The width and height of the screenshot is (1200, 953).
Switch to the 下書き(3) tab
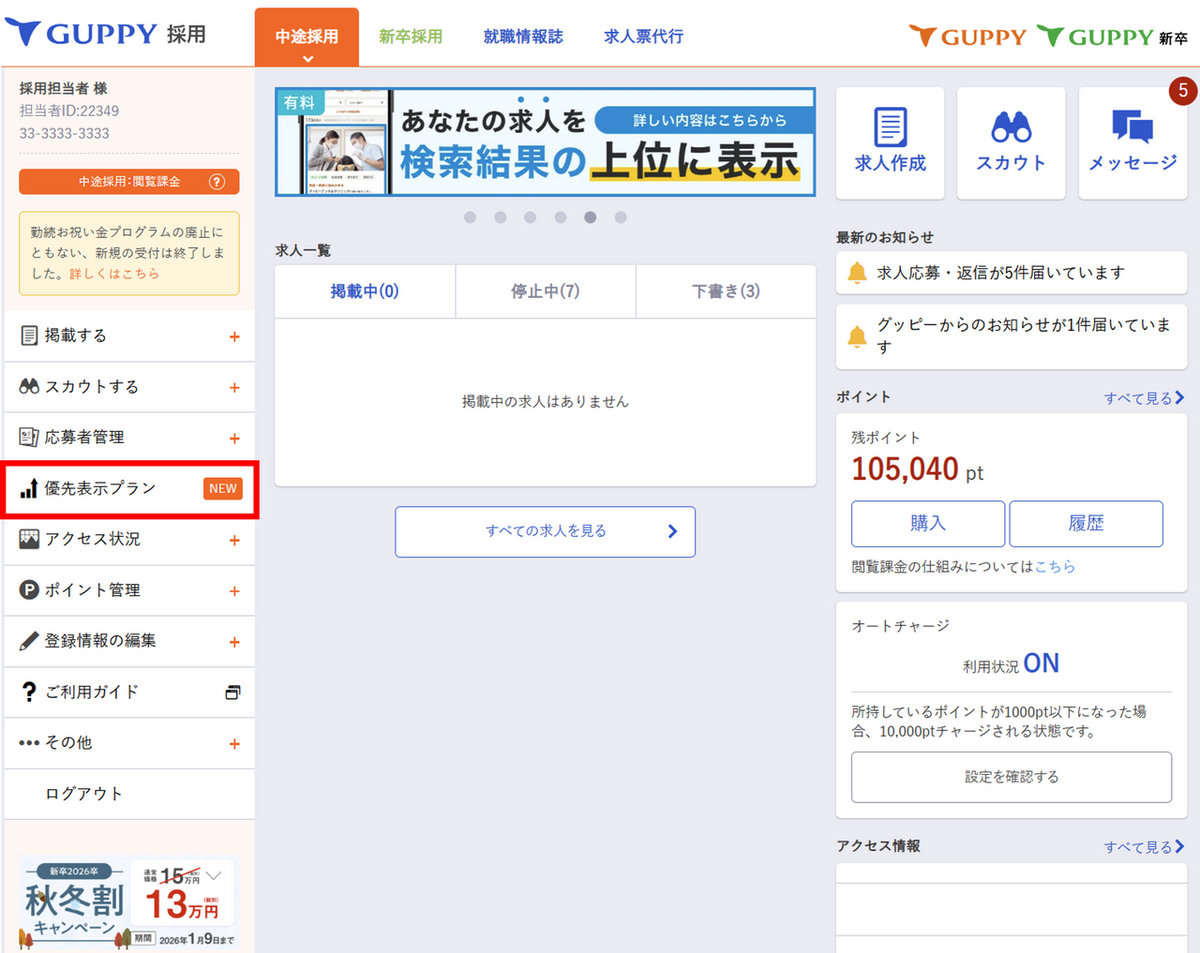pyautogui.click(x=725, y=292)
